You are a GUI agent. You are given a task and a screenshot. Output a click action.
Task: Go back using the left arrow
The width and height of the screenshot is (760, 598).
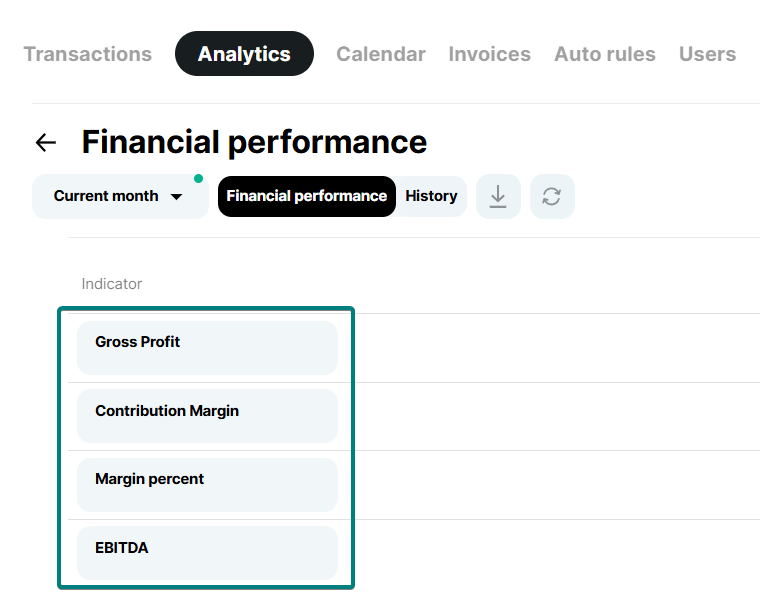pyautogui.click(x=45, y=143)
